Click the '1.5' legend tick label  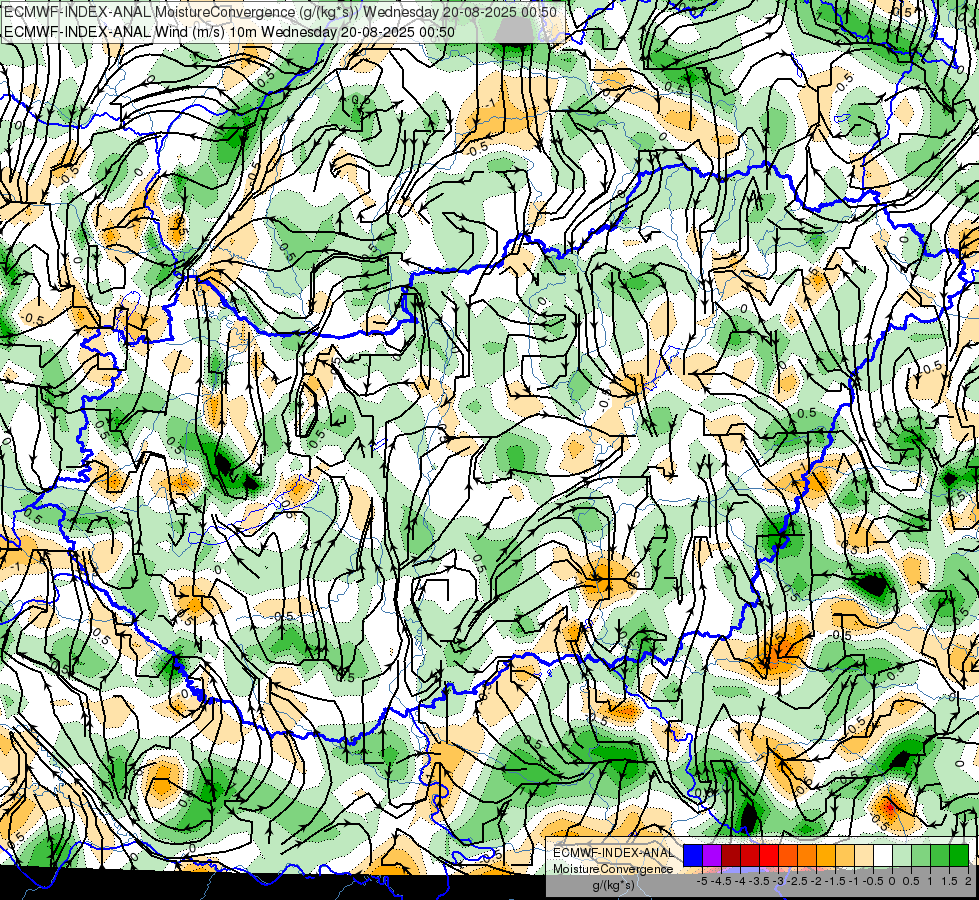click(x=948, y=881)
